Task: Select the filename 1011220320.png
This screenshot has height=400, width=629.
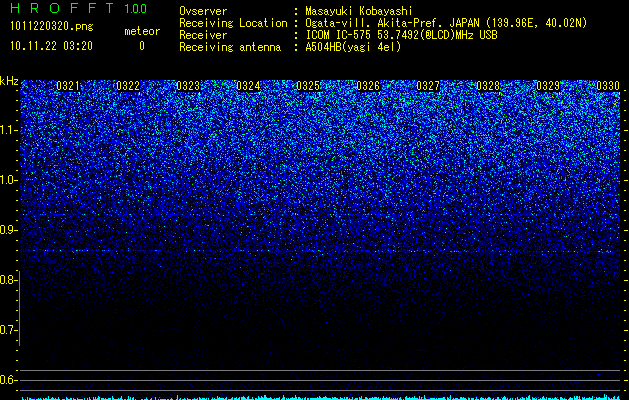Action: tap(52, 27)
